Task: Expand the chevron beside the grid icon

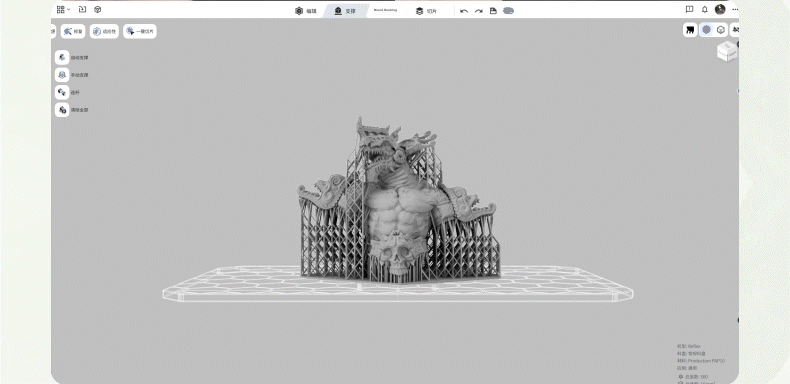Action: (x=69, y=10)
